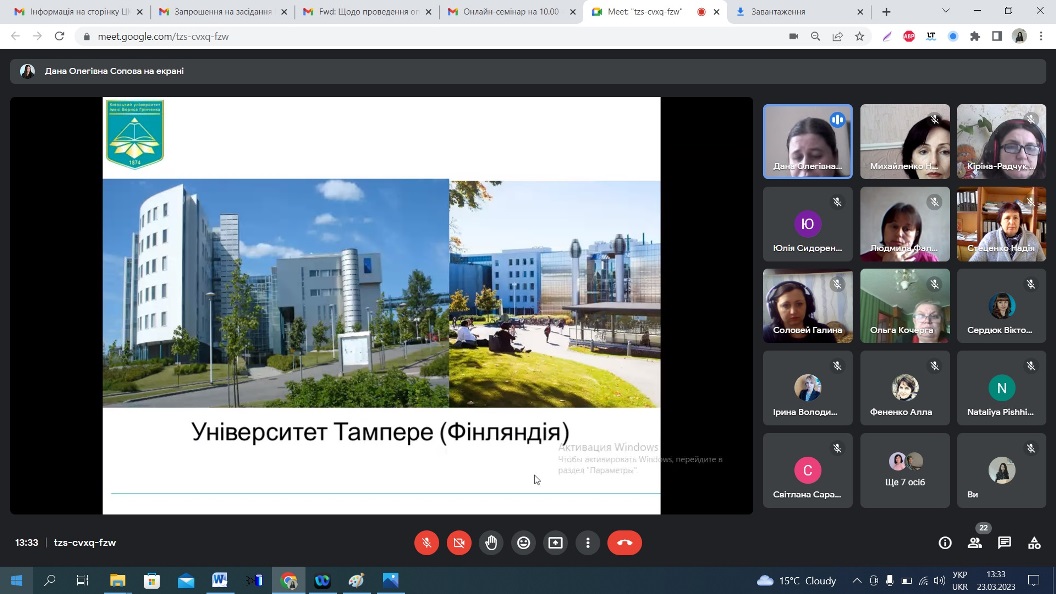Viewport: 1056px width, 594px height.
Task: Turn on the camera button
Action: pos(459,543)
